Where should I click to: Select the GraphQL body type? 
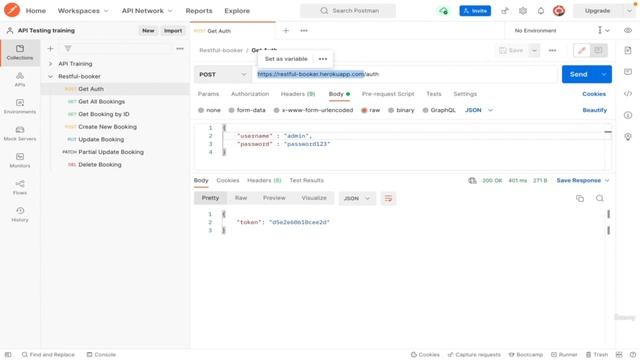pyautogui.click(x=439, y=110)
